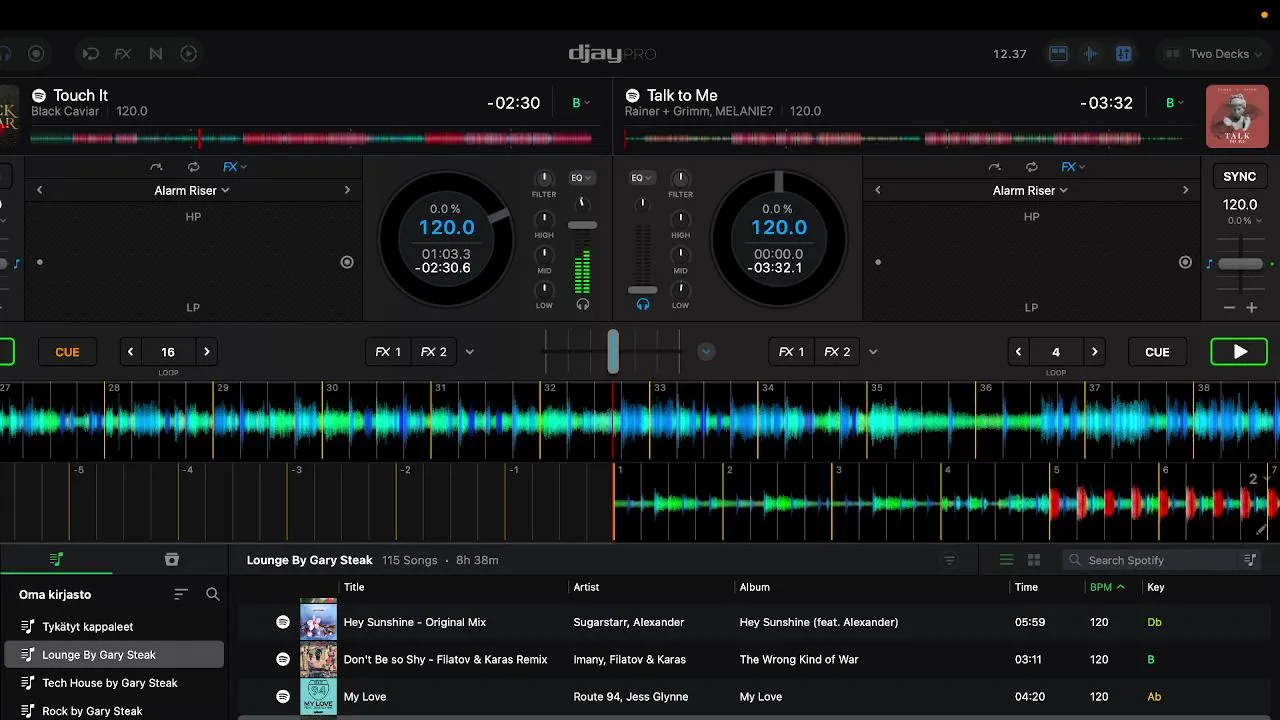Screen dimensions: 1280x720
Task: Expand left deck FX options chevron
Action: [x=470, y=352]
